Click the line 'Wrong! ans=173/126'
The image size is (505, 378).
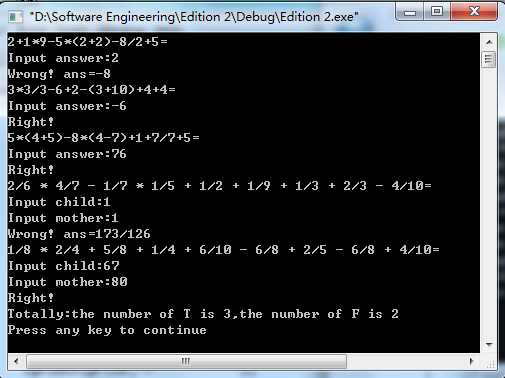click(x=79, y=234)
